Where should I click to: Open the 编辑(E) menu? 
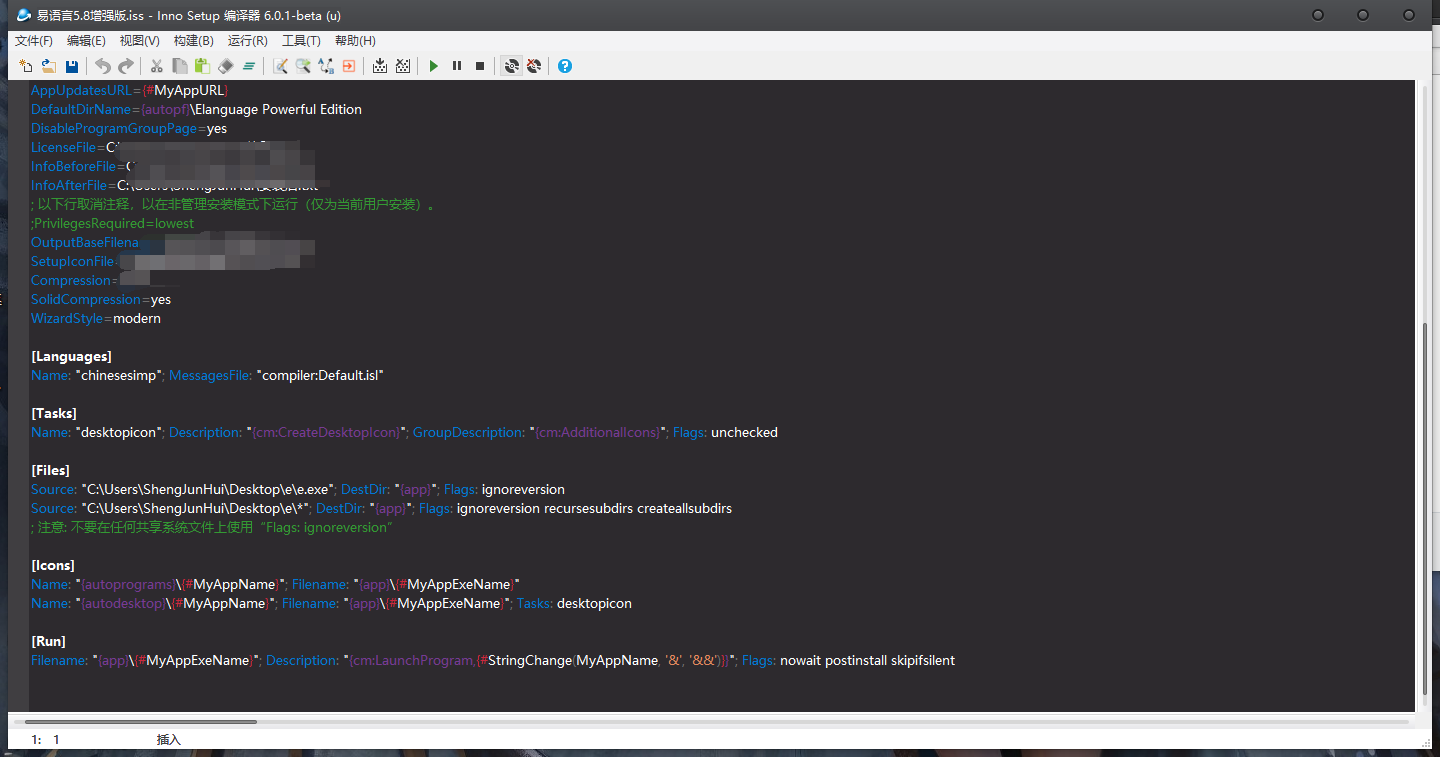click(x=86, y=41)
